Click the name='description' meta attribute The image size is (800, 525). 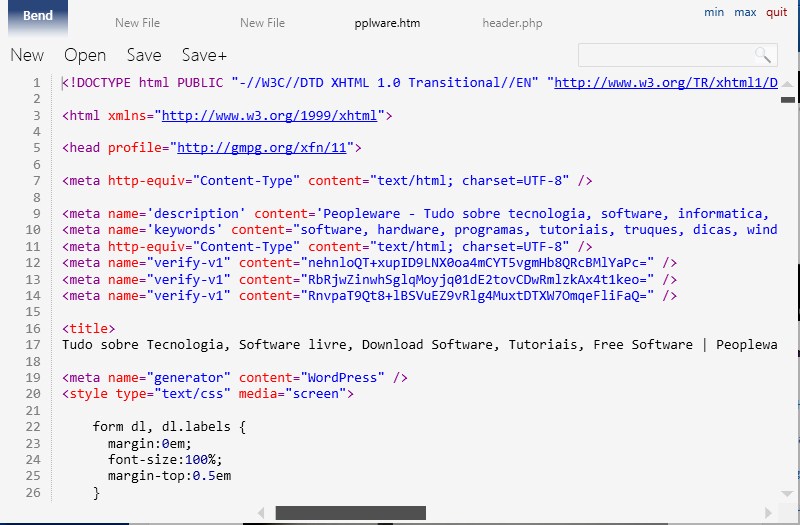tap(177, 213)
